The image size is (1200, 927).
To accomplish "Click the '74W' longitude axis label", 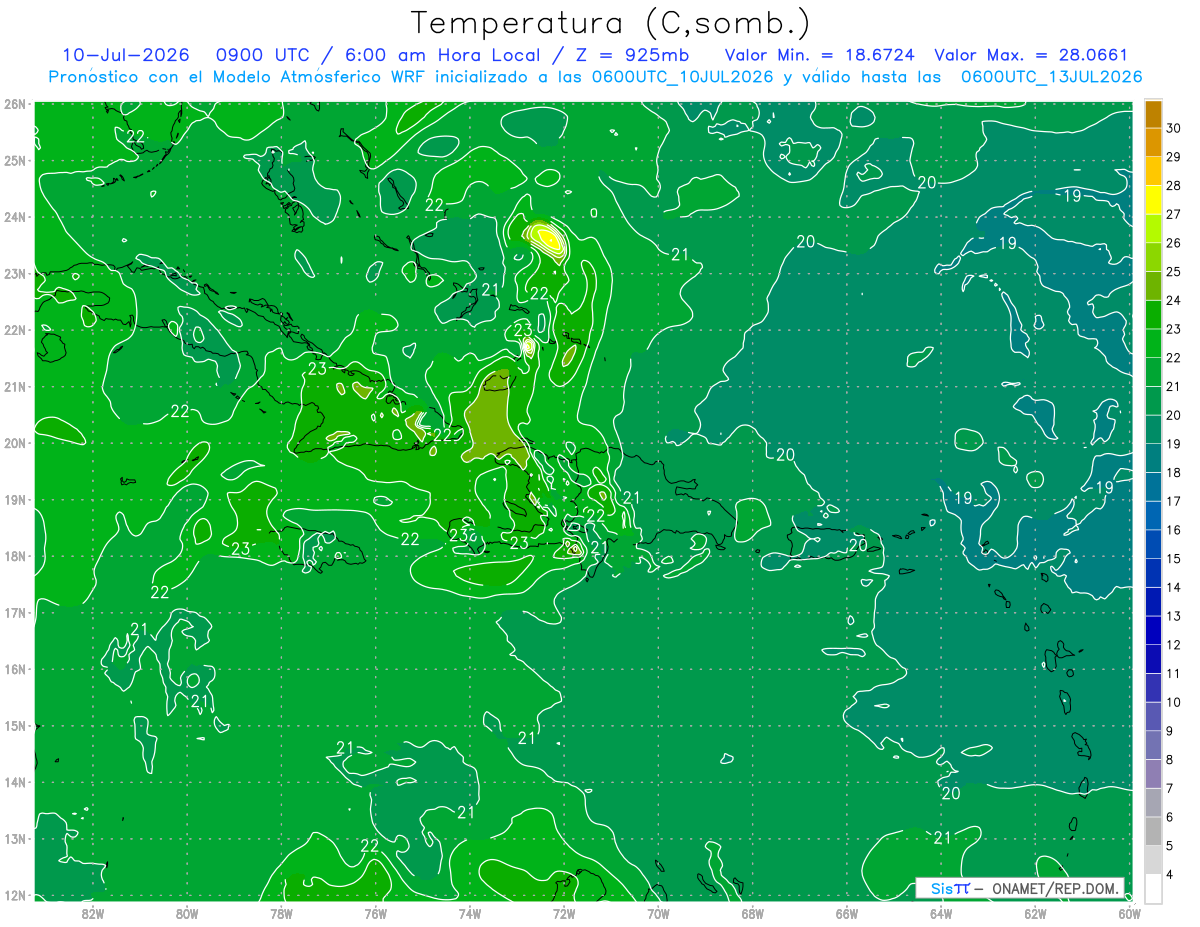I will click(470, 913).
